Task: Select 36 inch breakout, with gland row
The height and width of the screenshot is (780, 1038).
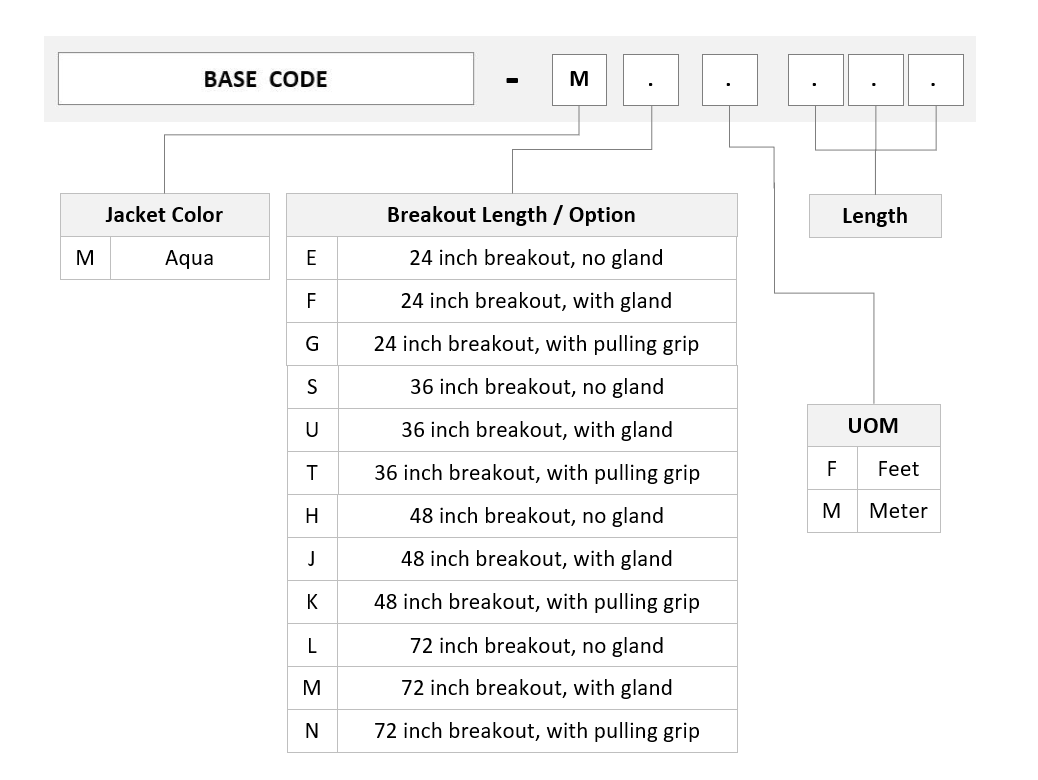Action: pyautogui.click(x=512, y=430)
